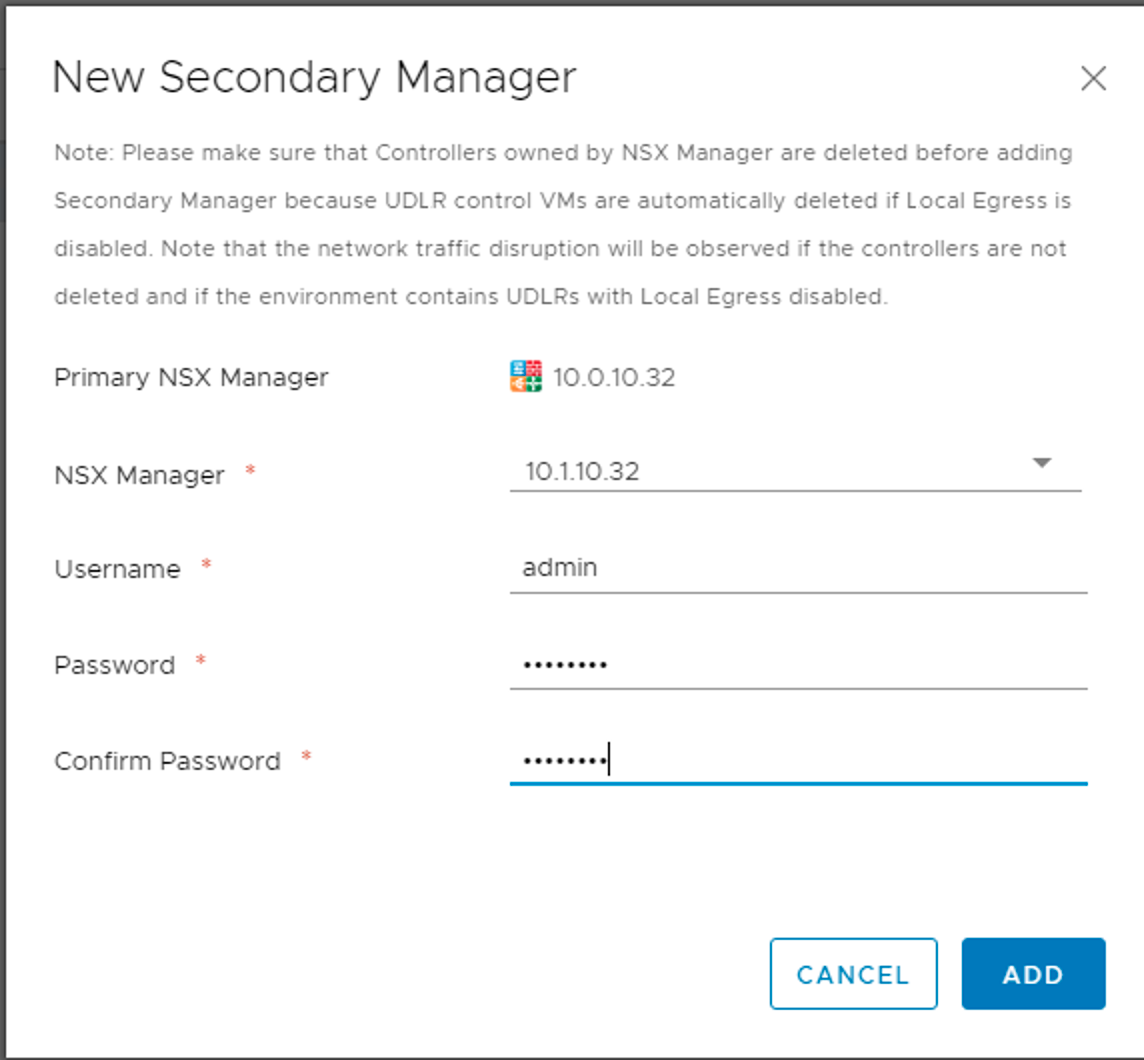
Task: Click the required asterisk beside NSX Manager
Action: 251,472
